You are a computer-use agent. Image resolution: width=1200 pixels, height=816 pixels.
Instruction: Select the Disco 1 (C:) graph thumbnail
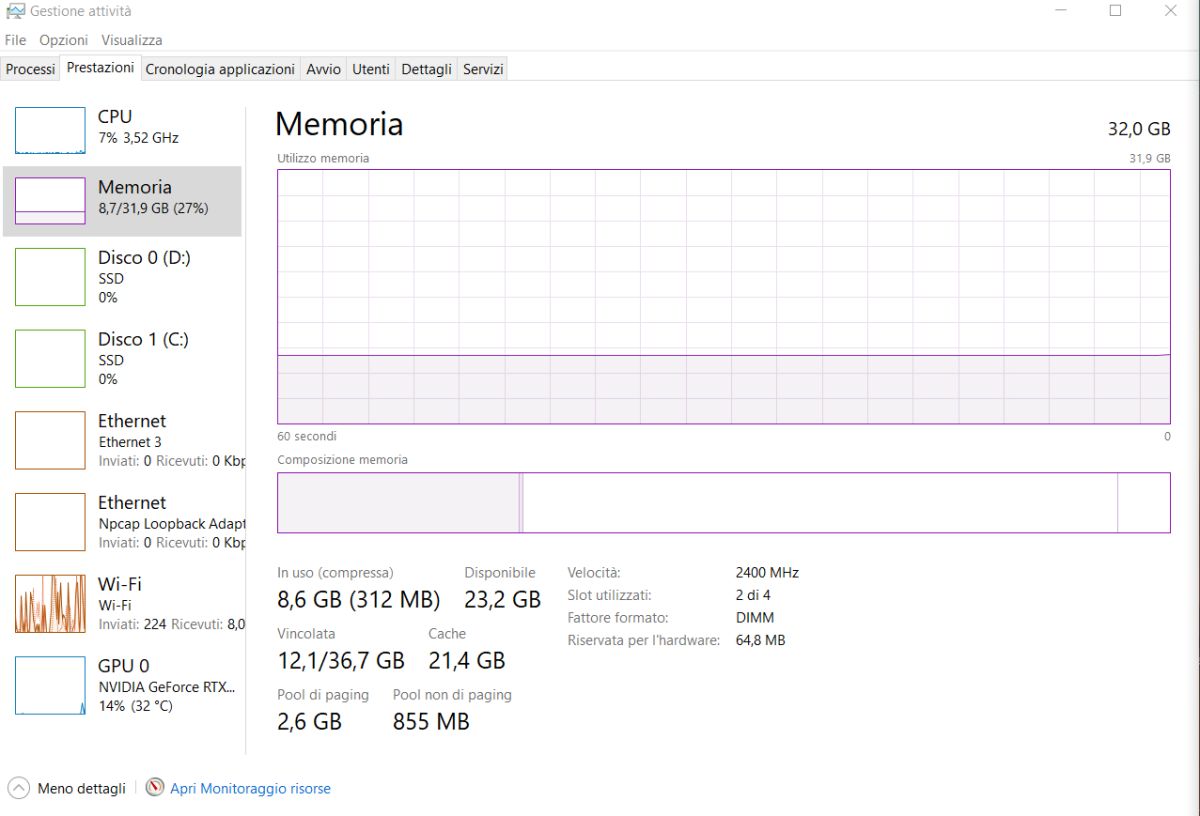coord(50,359)
